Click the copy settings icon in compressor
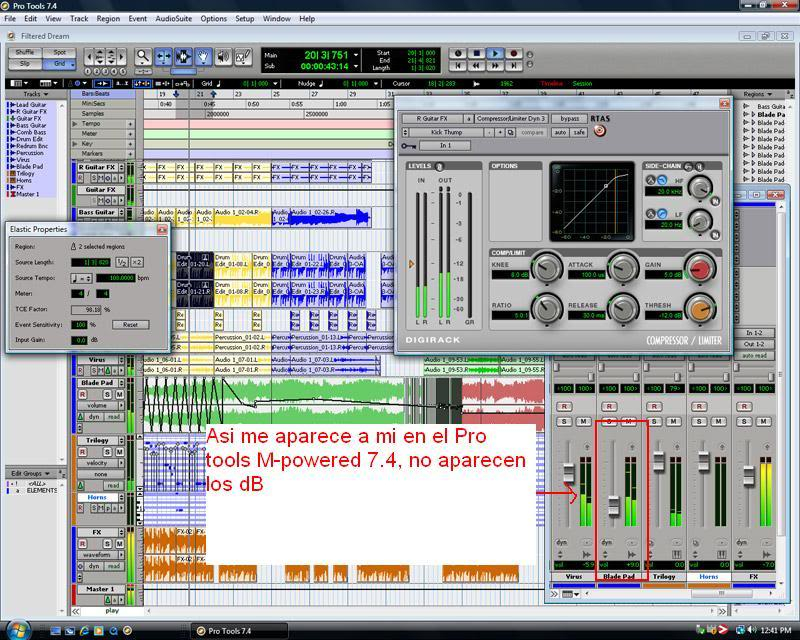Screen dimensions: 800x640 click(511, 132)
